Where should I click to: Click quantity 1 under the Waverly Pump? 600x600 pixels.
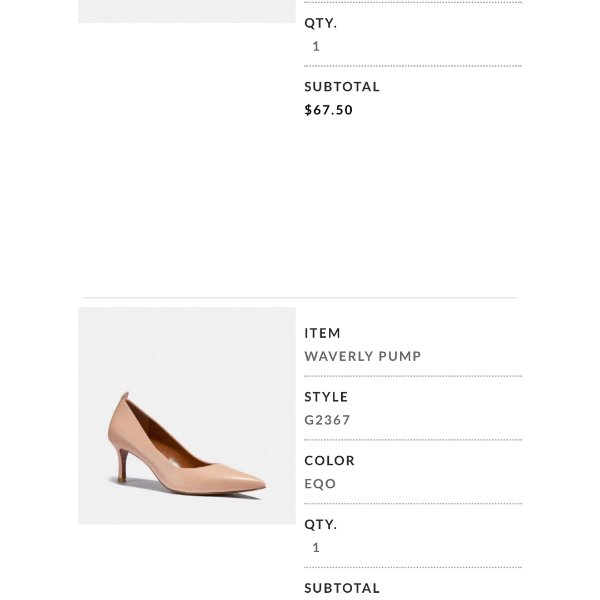click(x=316, y=547)
